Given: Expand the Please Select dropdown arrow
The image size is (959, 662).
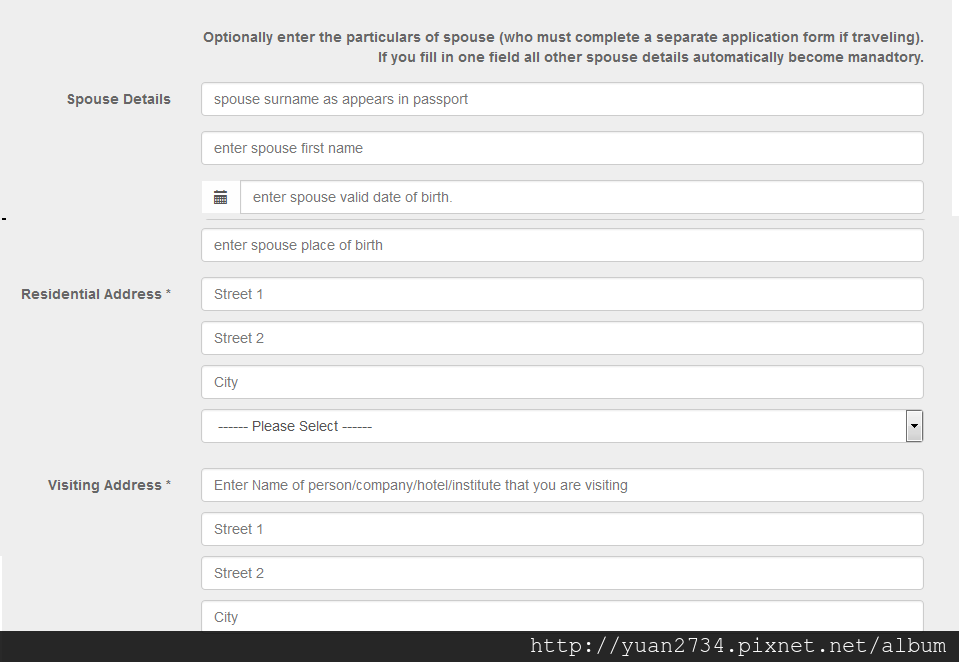Looking at the screenshot, I should click(x=914, y=426).
